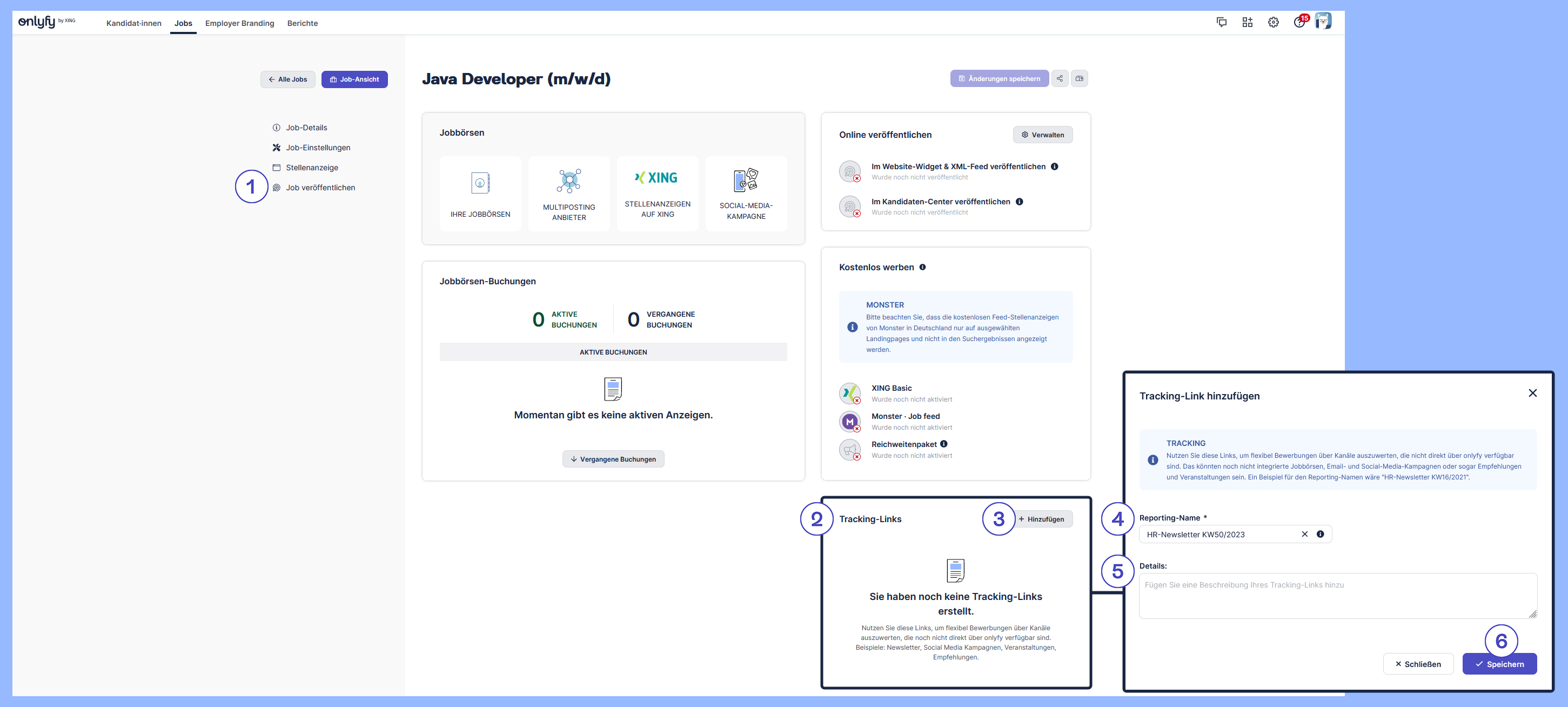Open the apps grid icon

(1247, 23)
